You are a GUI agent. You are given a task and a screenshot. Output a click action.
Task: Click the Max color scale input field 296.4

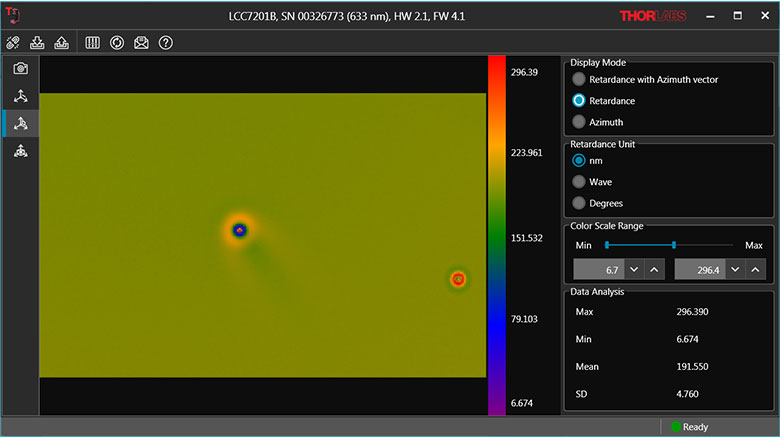click(700, 270)
